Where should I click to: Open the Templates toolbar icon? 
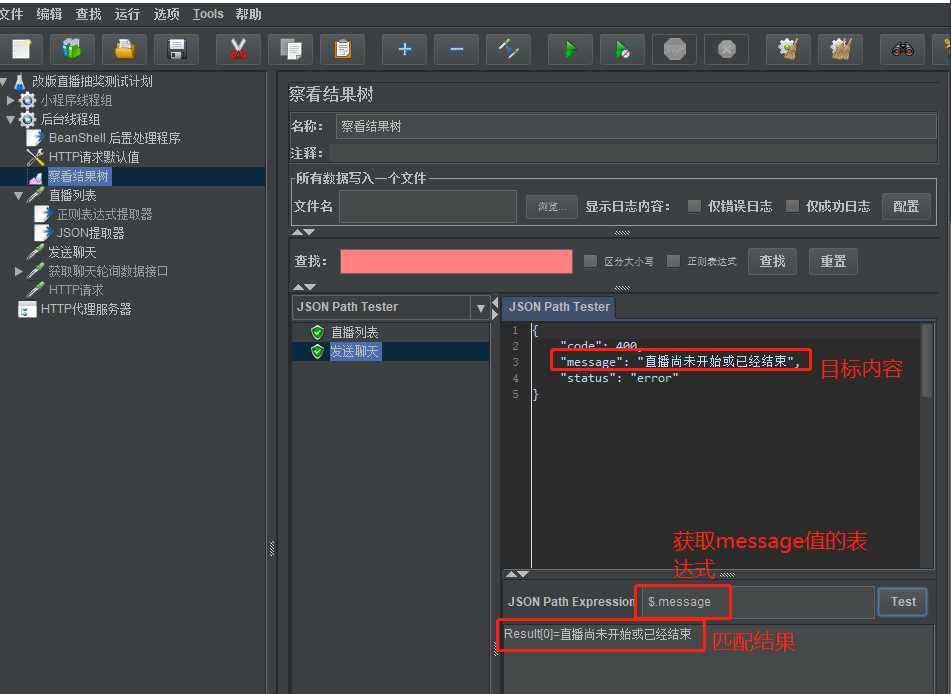point(73,49)
